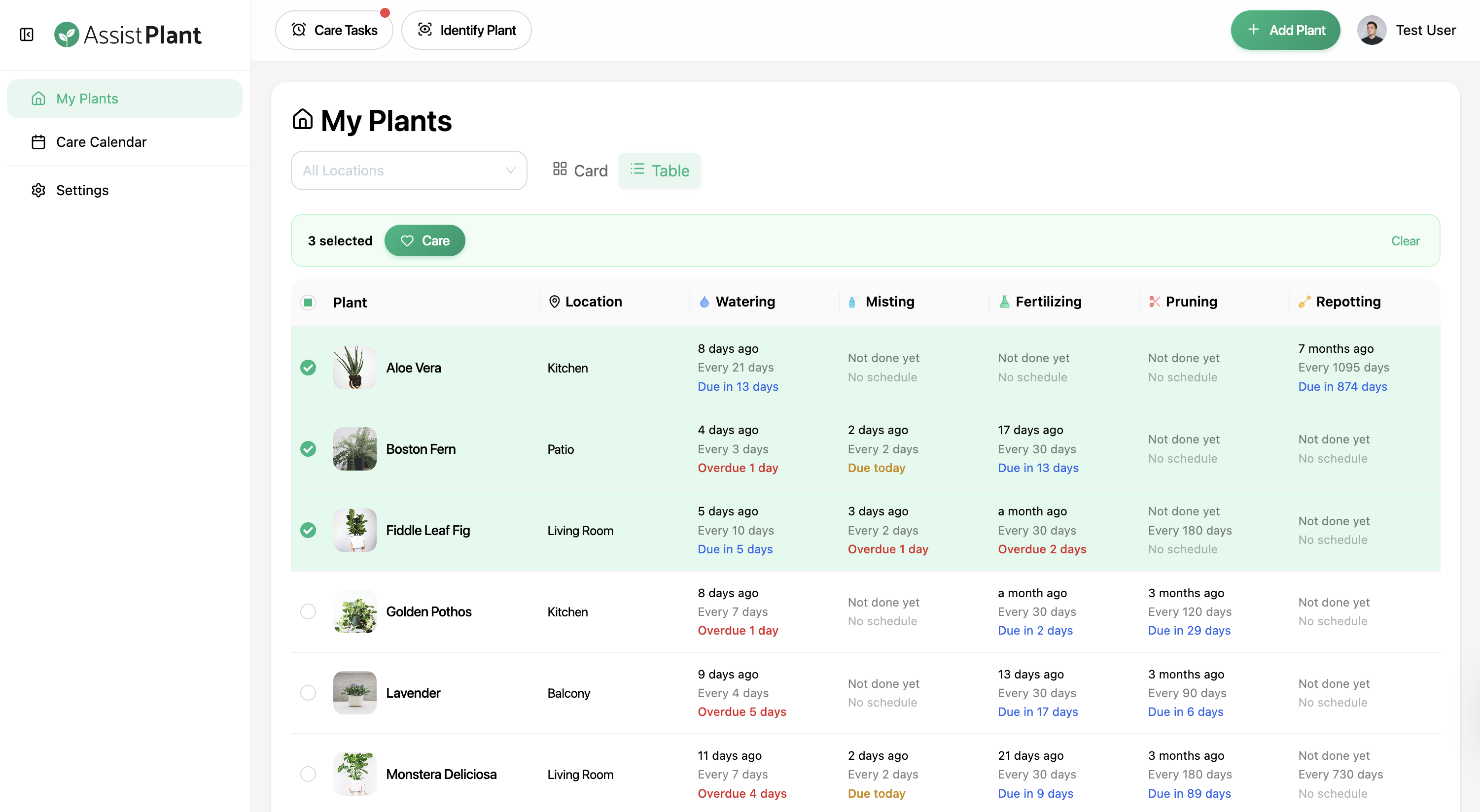Select the Golden Pothos row checkbox
Viewport: 1480px width, 812px height.
(308, 611)
